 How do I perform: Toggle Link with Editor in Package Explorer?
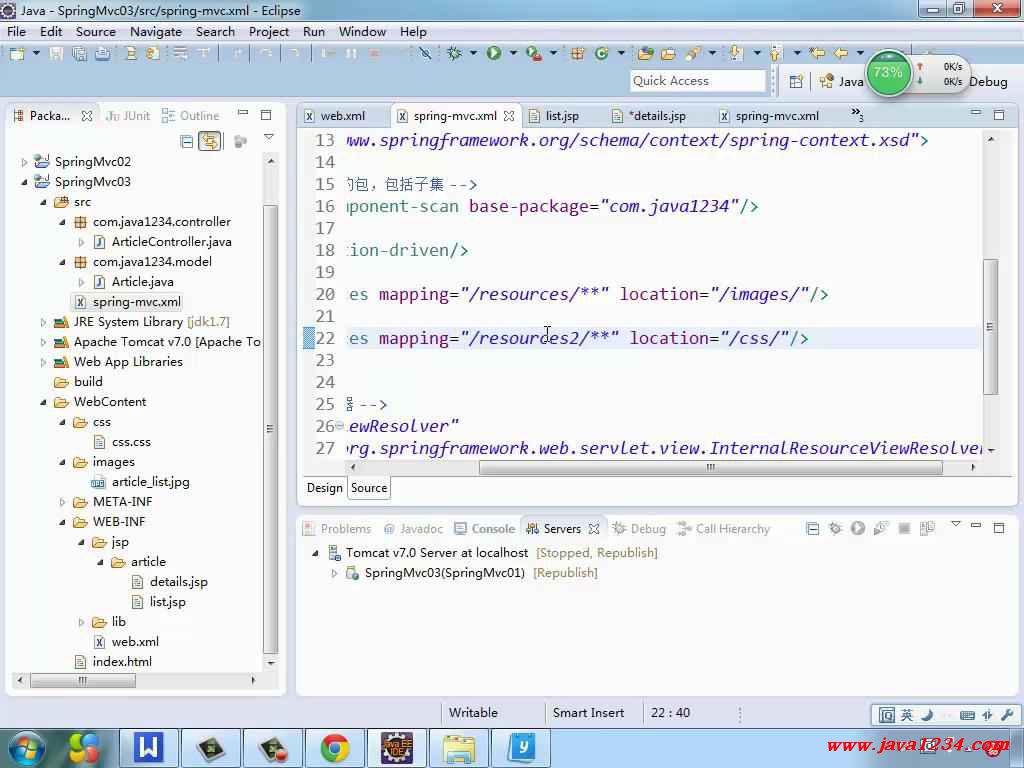[210, 141]
